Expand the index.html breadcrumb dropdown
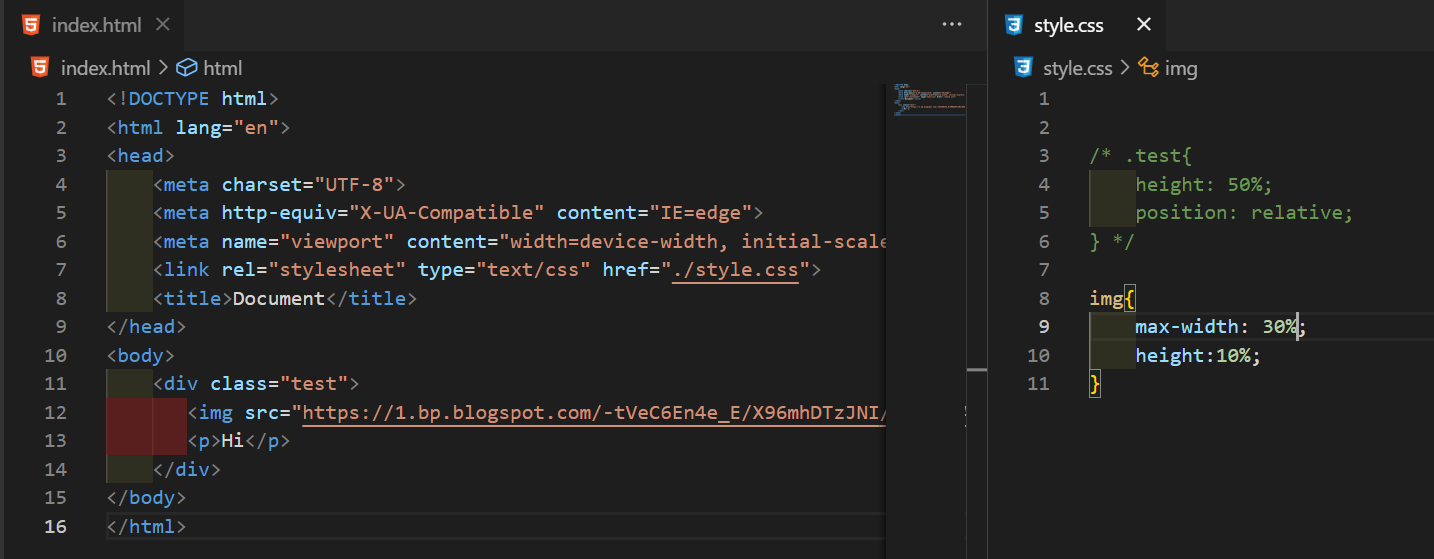The image size is (1434, 559). [x=105, y=68]
